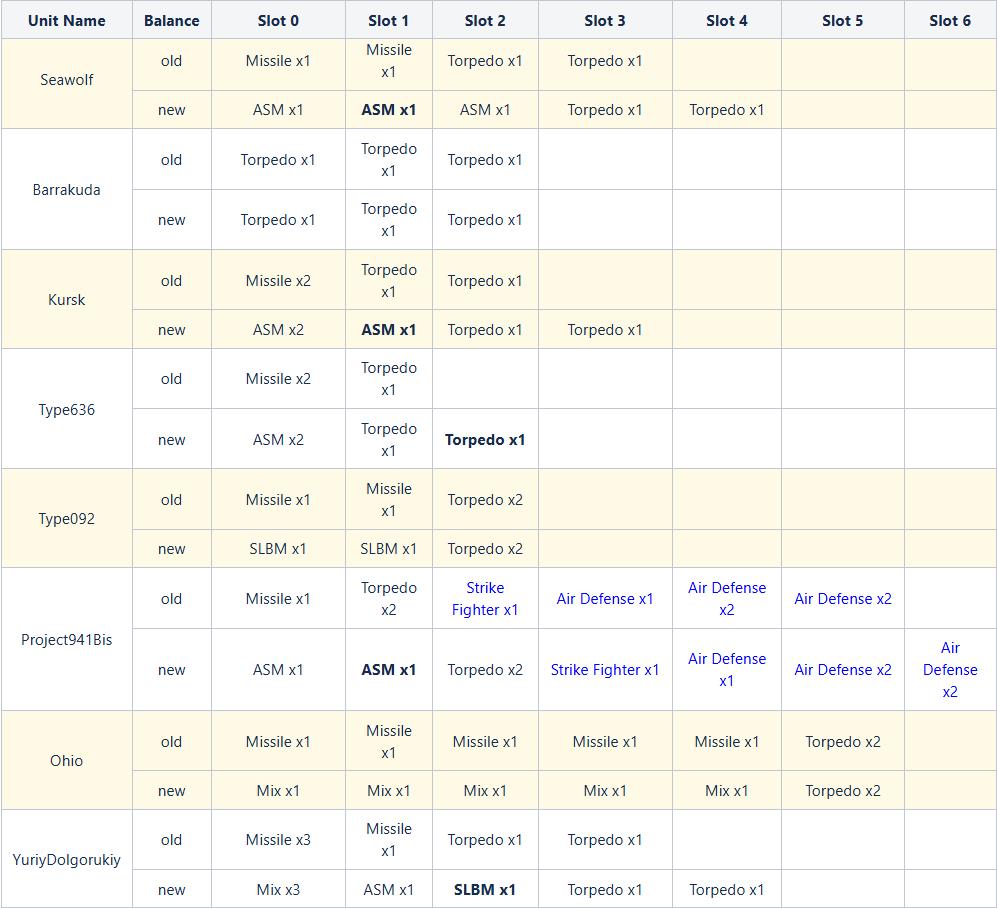This screenshot has height=908, width=997.
Task: Click ASM x1 in YuriyDolgorukiy new Slot 1
Action: 388,890
